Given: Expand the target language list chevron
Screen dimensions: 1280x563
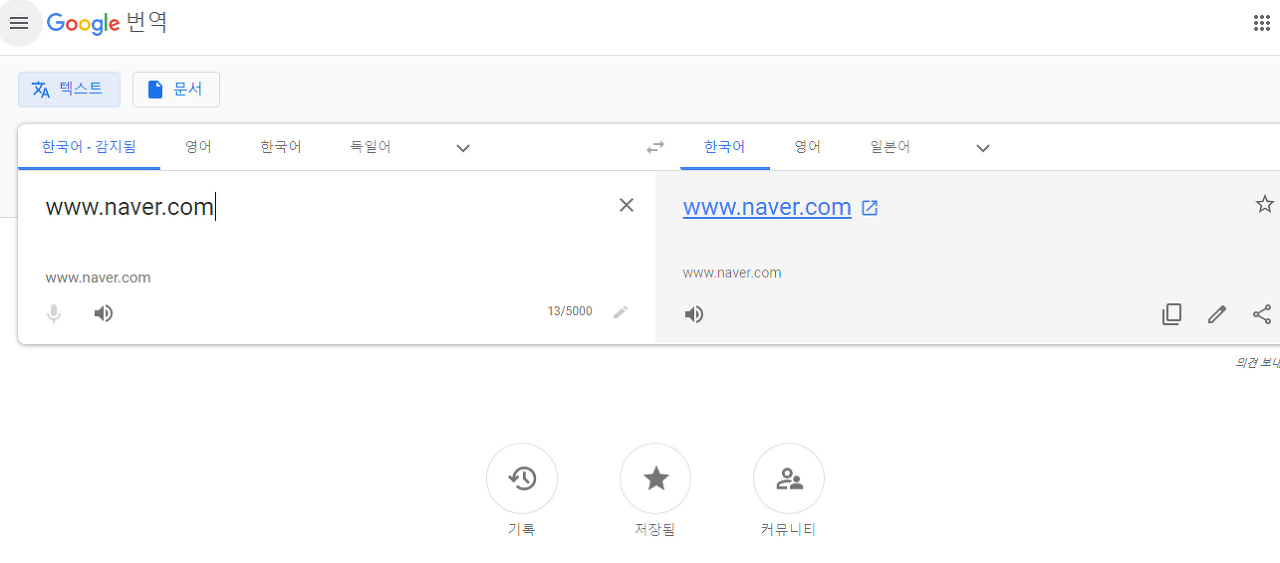Looking at the screenshot, I should tap(983, 148).
